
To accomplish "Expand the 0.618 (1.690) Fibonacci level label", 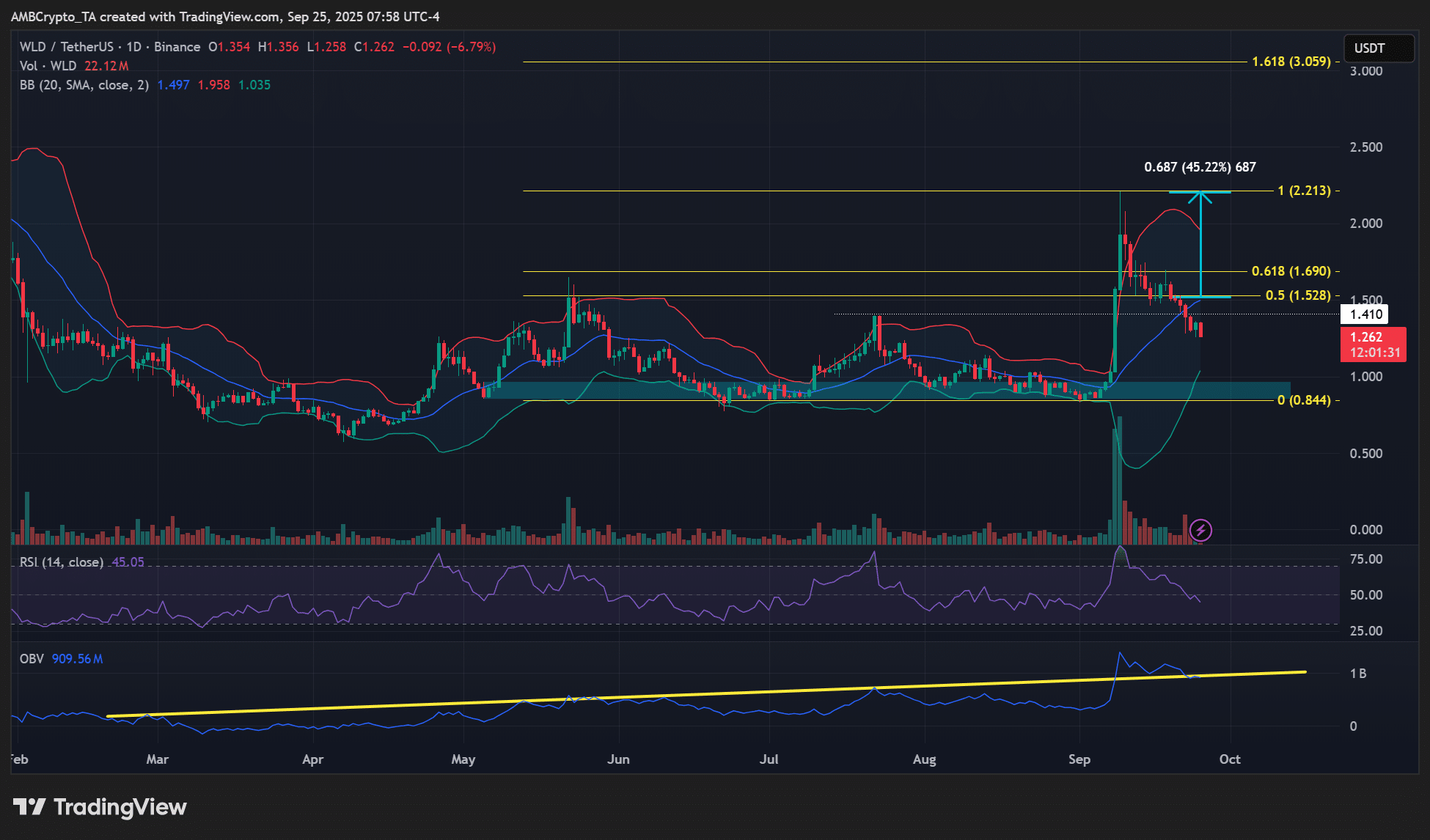I will point(1292,271).
